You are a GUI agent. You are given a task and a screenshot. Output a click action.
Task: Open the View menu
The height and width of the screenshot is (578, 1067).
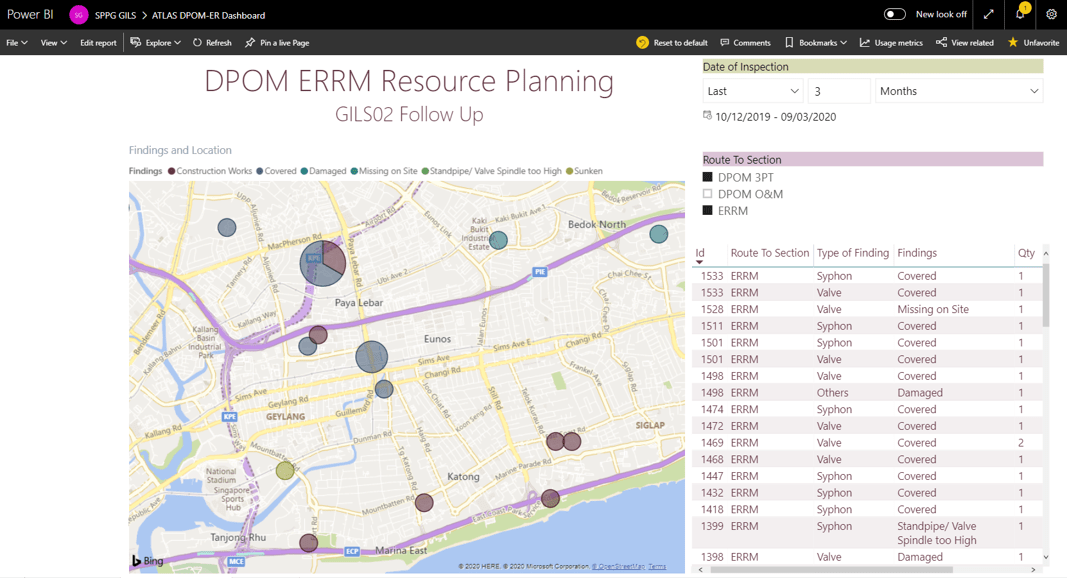point(54,42)
